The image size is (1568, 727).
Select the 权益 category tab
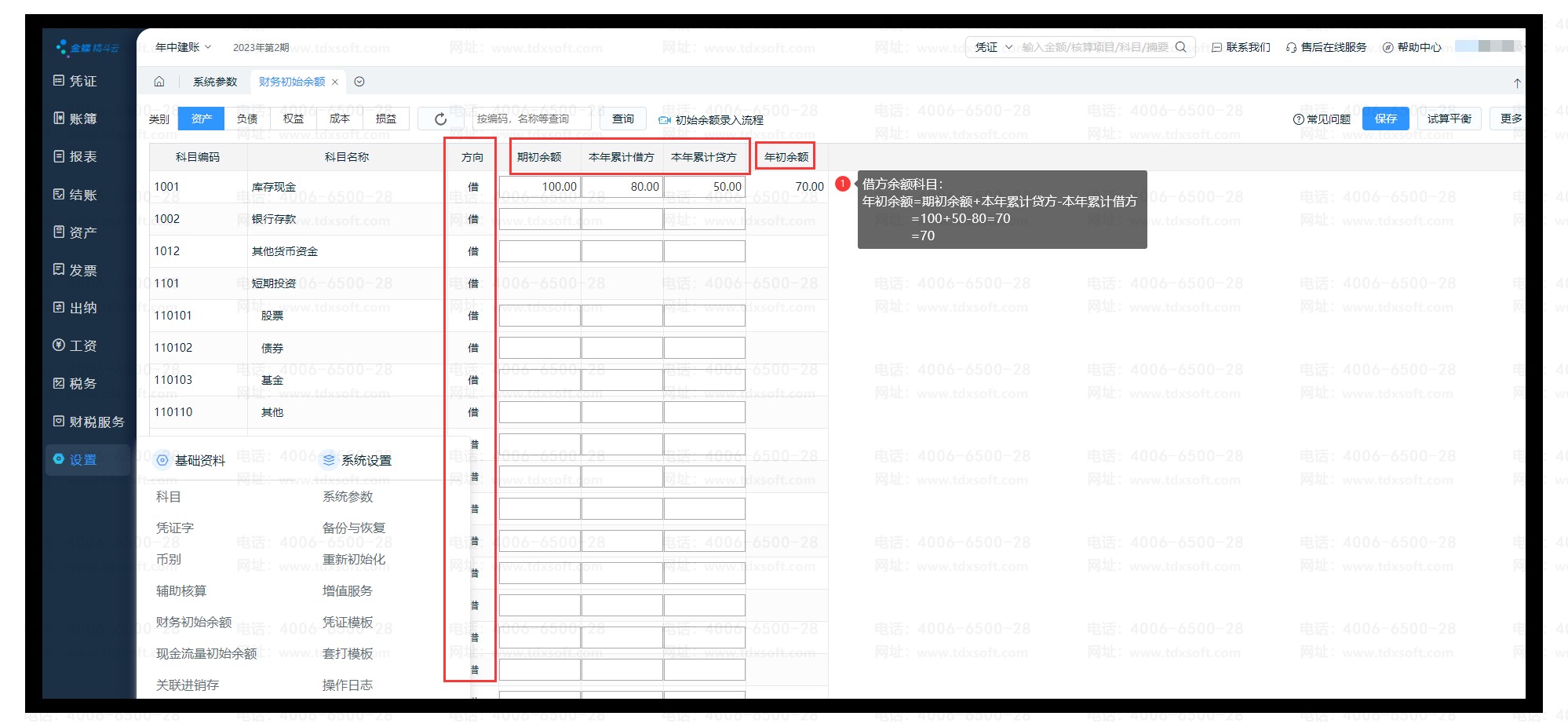click(x=294, y=119)
